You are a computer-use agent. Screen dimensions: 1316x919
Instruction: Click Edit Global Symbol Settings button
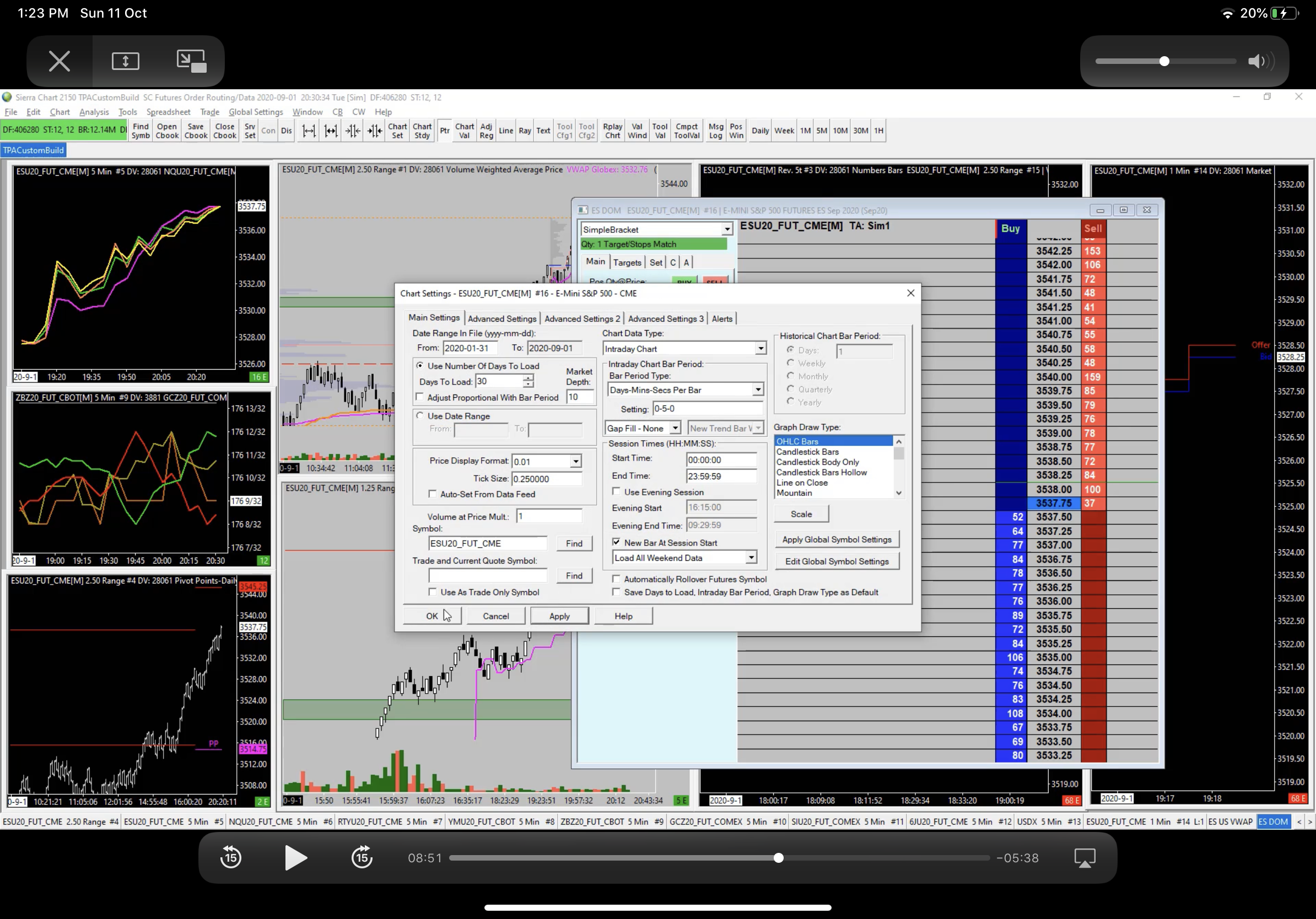pos(836,561)
